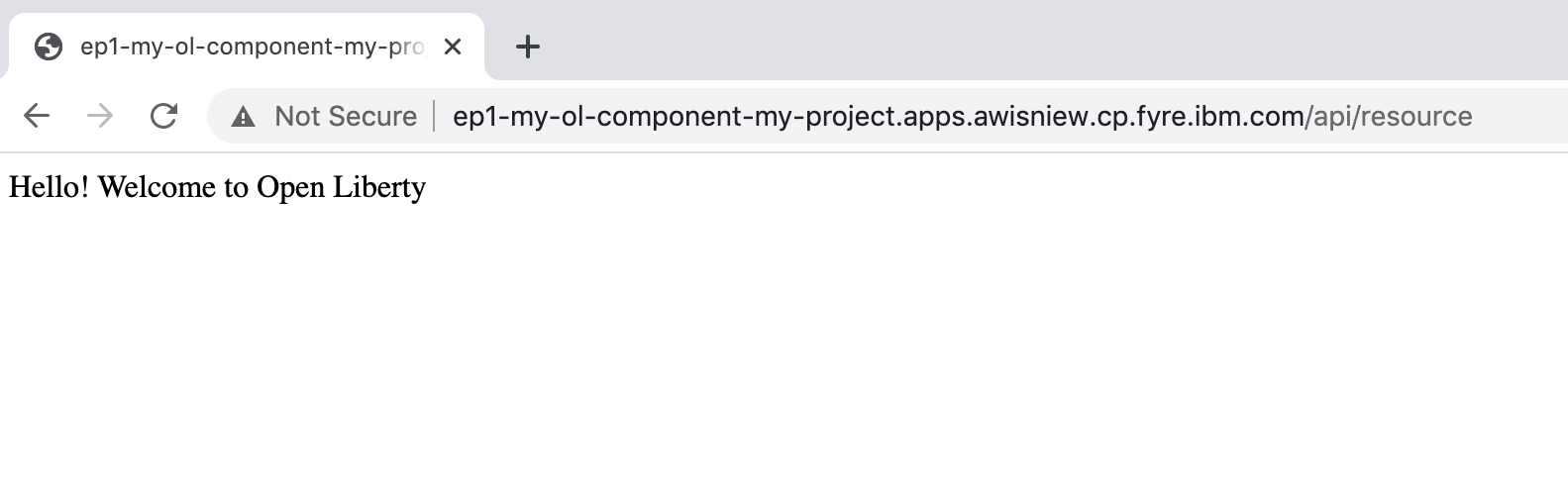Image resolution: width=1568 pixels, height=490 pixels.
Task: Click the word "Hello!" on the page
Action: [x=49, y=187]
